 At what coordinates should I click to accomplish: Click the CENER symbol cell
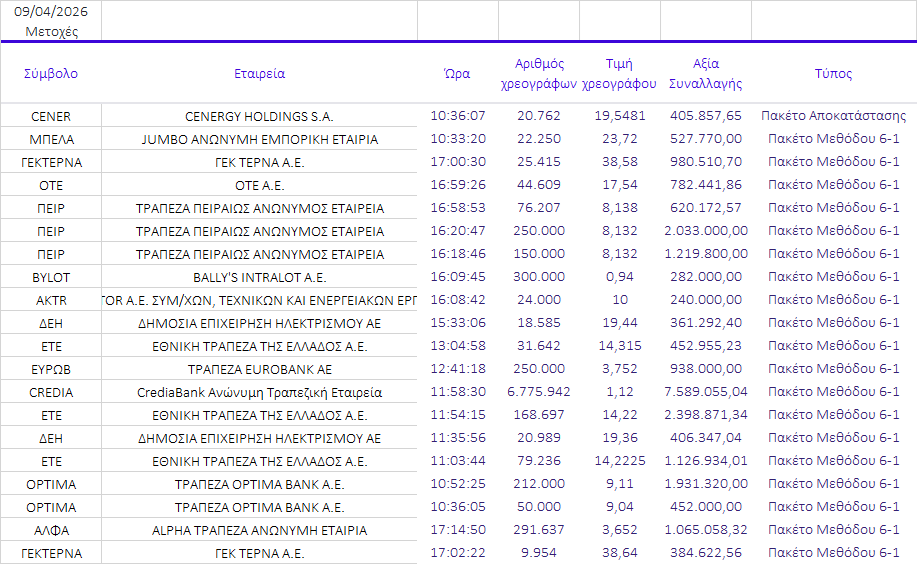click(51, 116)
